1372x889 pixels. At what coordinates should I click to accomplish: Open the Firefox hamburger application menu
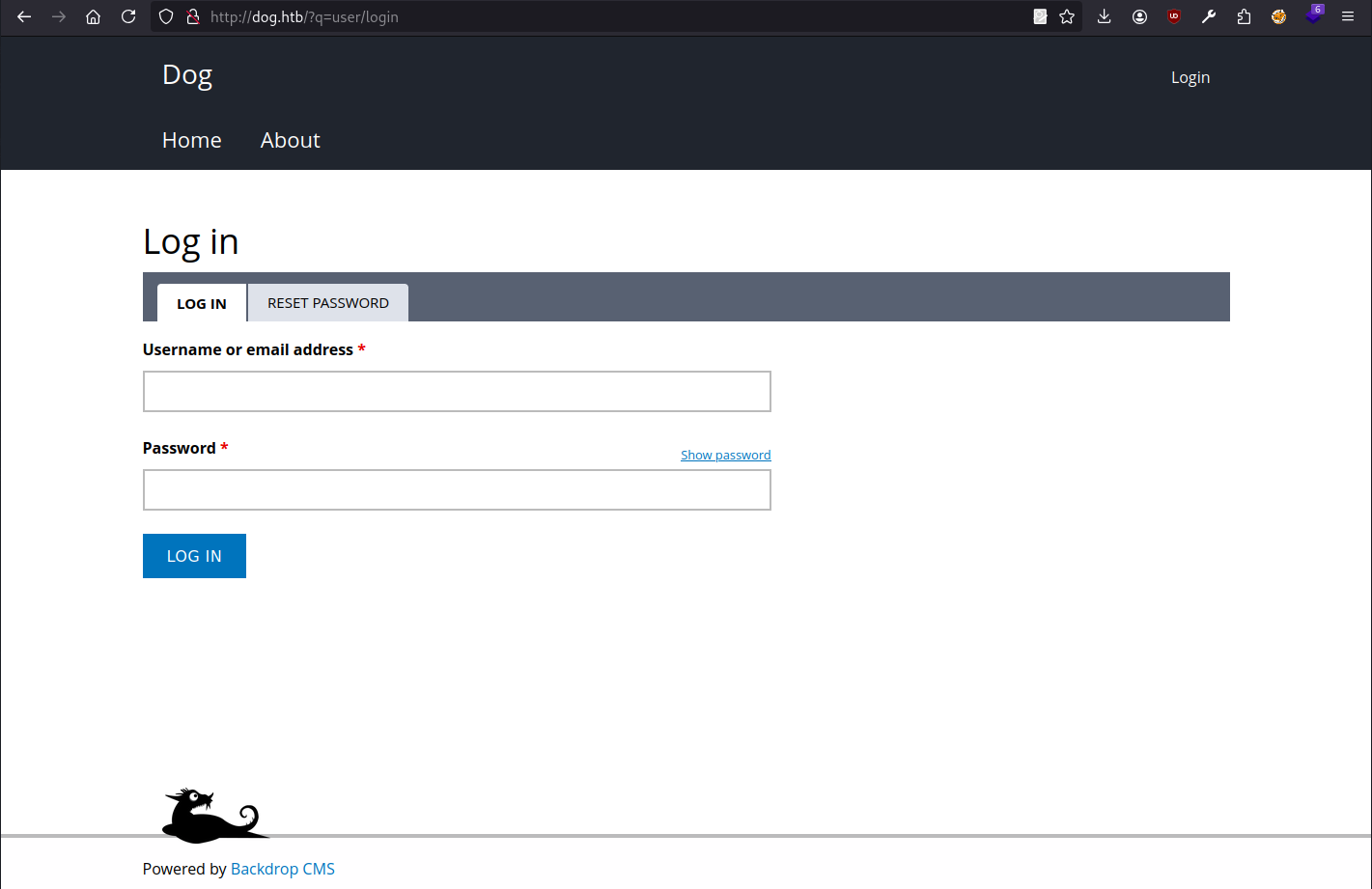point(1348,16)
